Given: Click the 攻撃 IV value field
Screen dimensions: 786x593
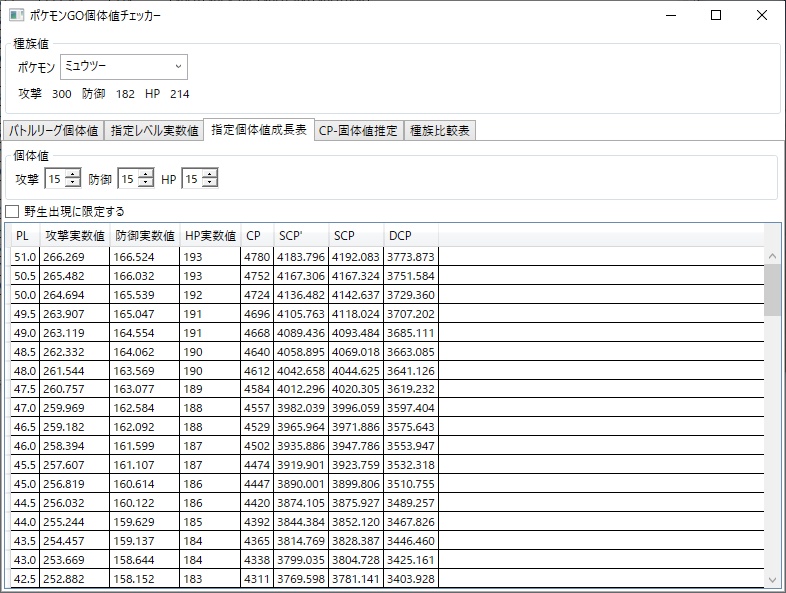Looking at the screenshot, I should point(55,178).
